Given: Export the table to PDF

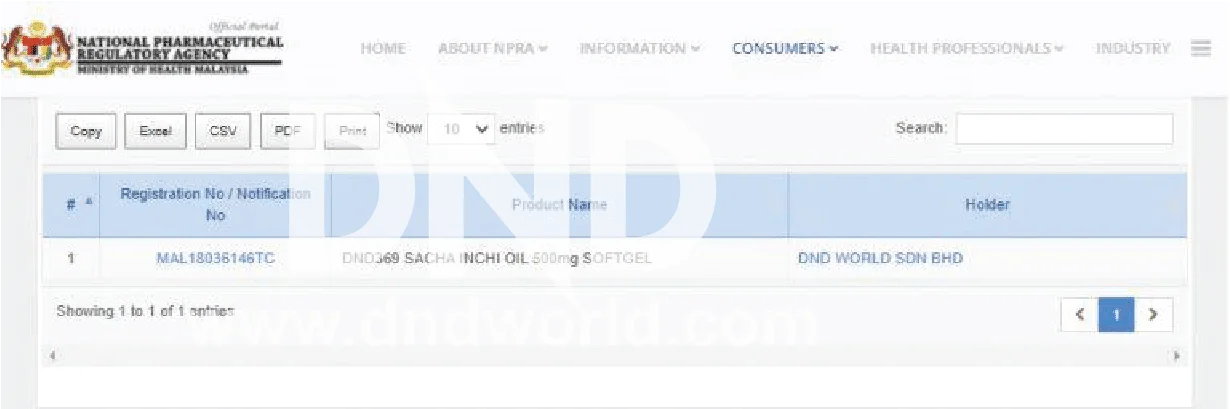Looking at the screenshot, I should coord(287,131).
